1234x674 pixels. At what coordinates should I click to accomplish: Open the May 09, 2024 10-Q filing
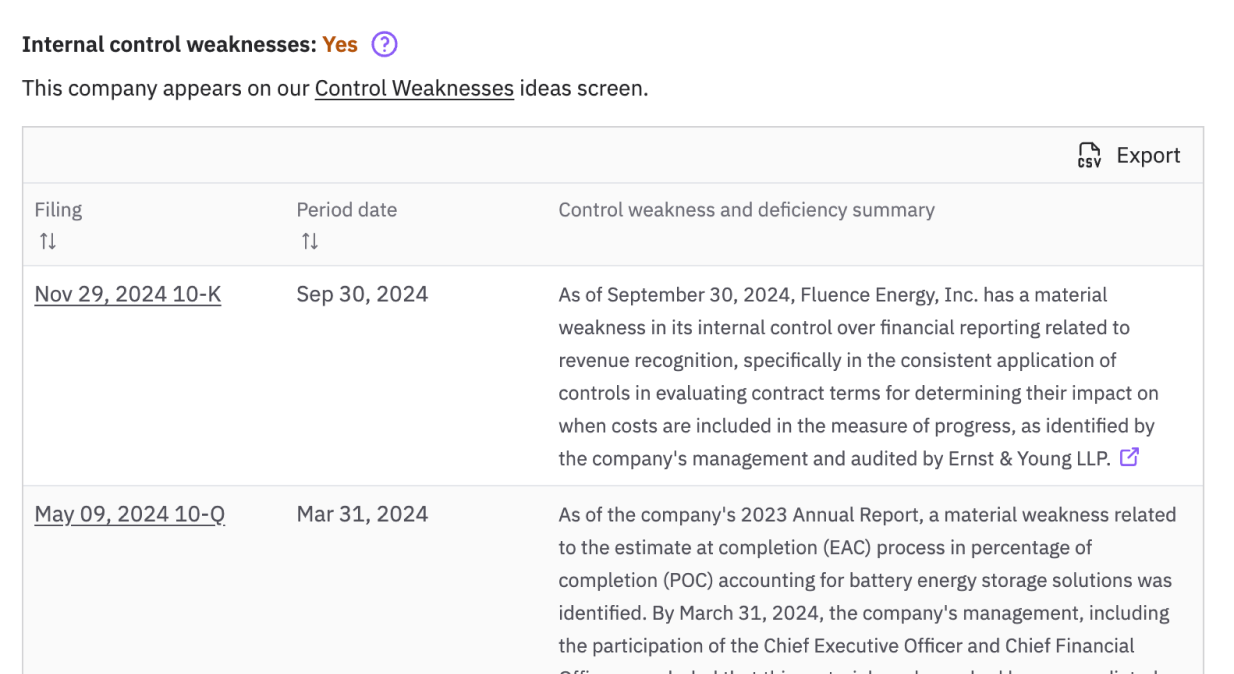[130, 514]
